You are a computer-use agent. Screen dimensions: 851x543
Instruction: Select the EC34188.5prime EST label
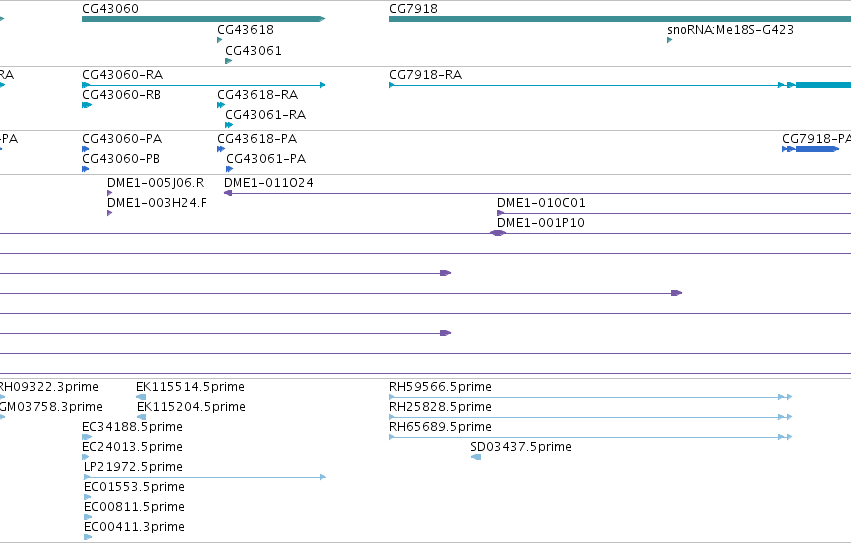pos(132,427)
